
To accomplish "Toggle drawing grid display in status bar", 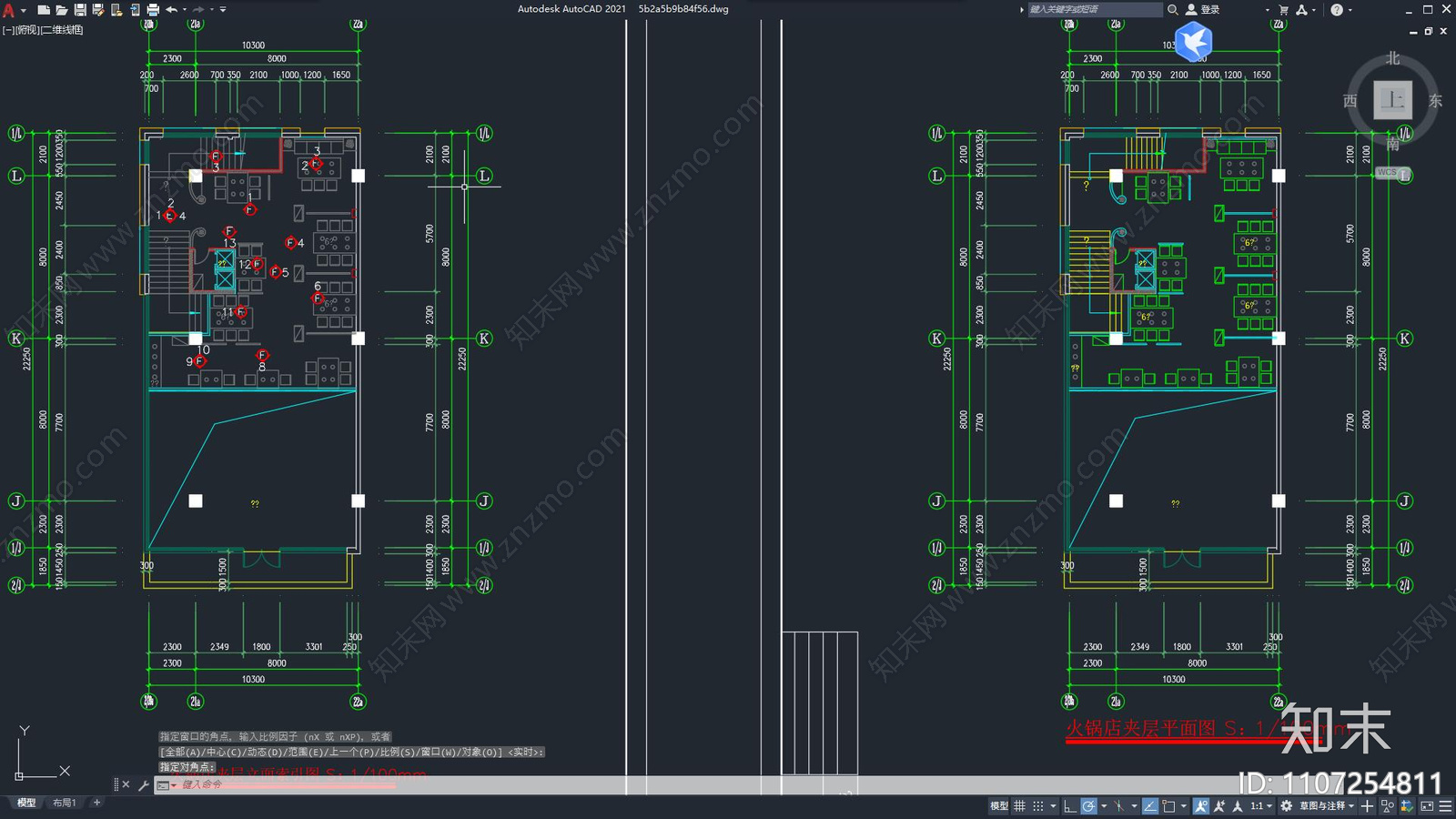I will pyautogui.click(x=1019, y=805).
